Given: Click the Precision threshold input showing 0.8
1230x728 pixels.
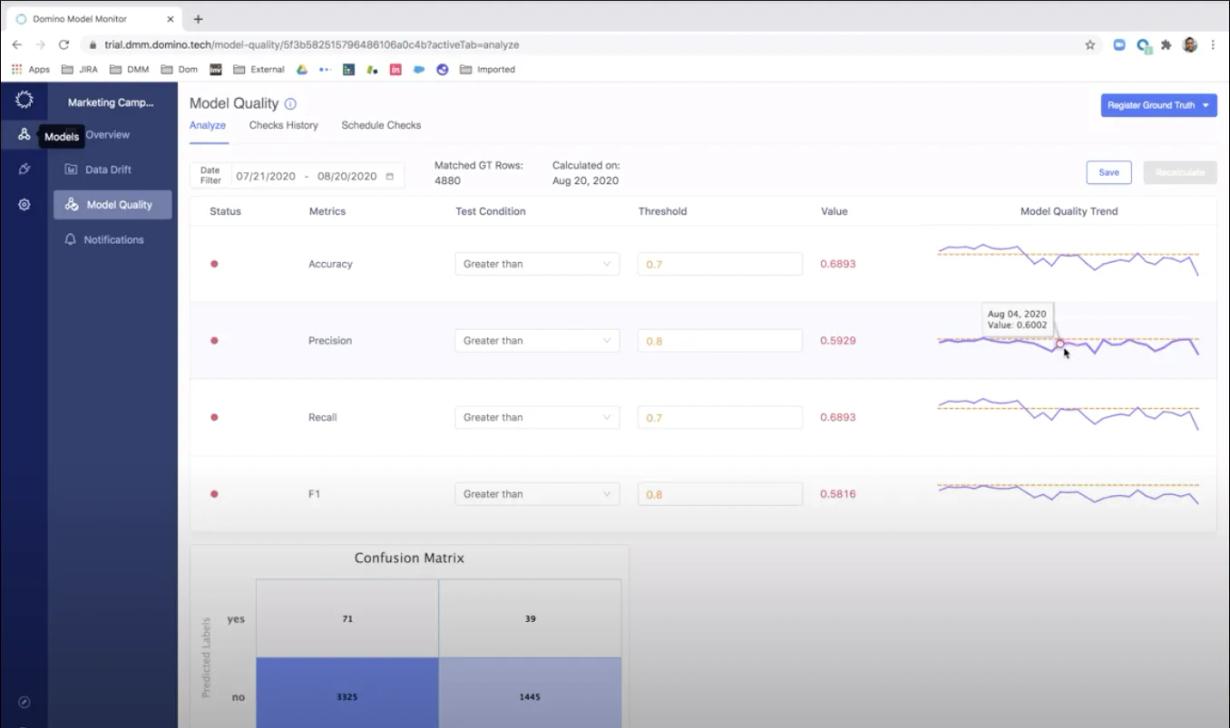Looking at the screenshot, I should (719, 340).
